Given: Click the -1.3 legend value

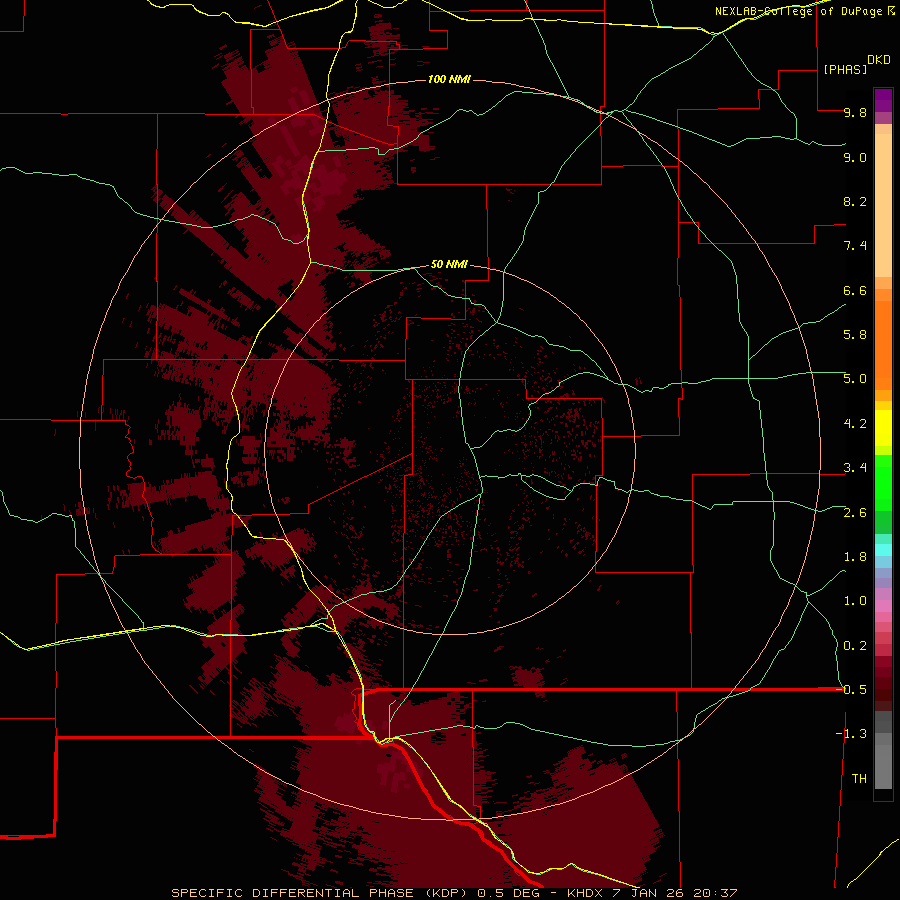Looking at the screenshot, I should click(x=851, y=734).
